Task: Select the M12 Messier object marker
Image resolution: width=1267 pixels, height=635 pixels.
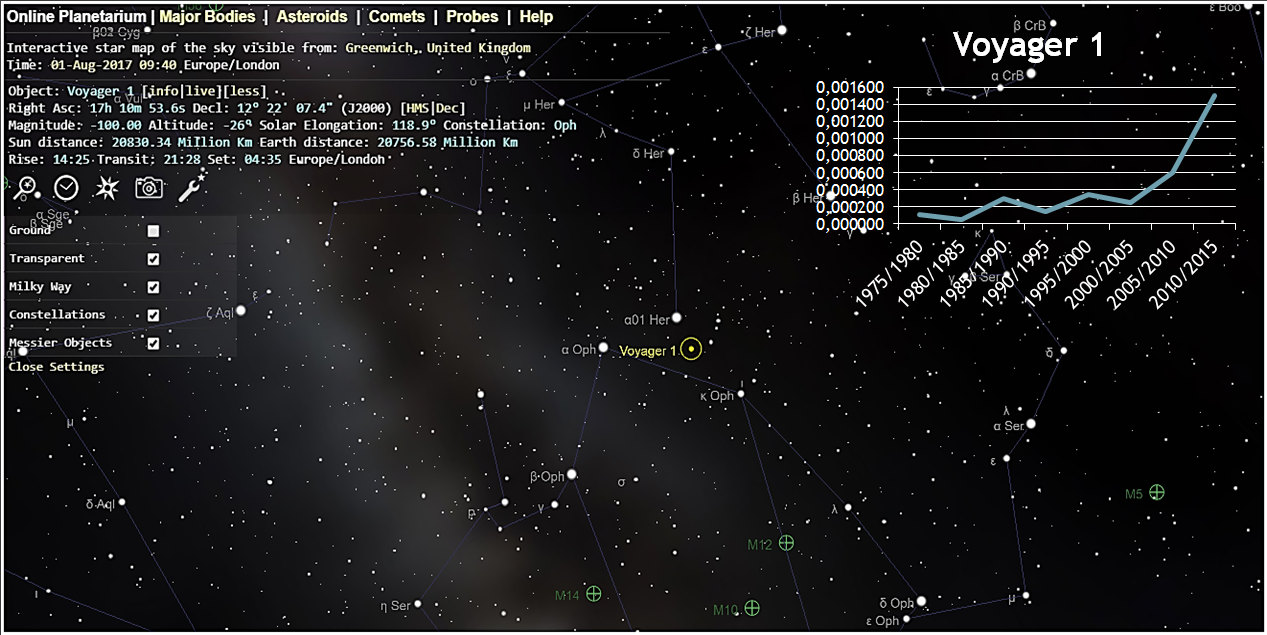Action: [x=786, y=543]
